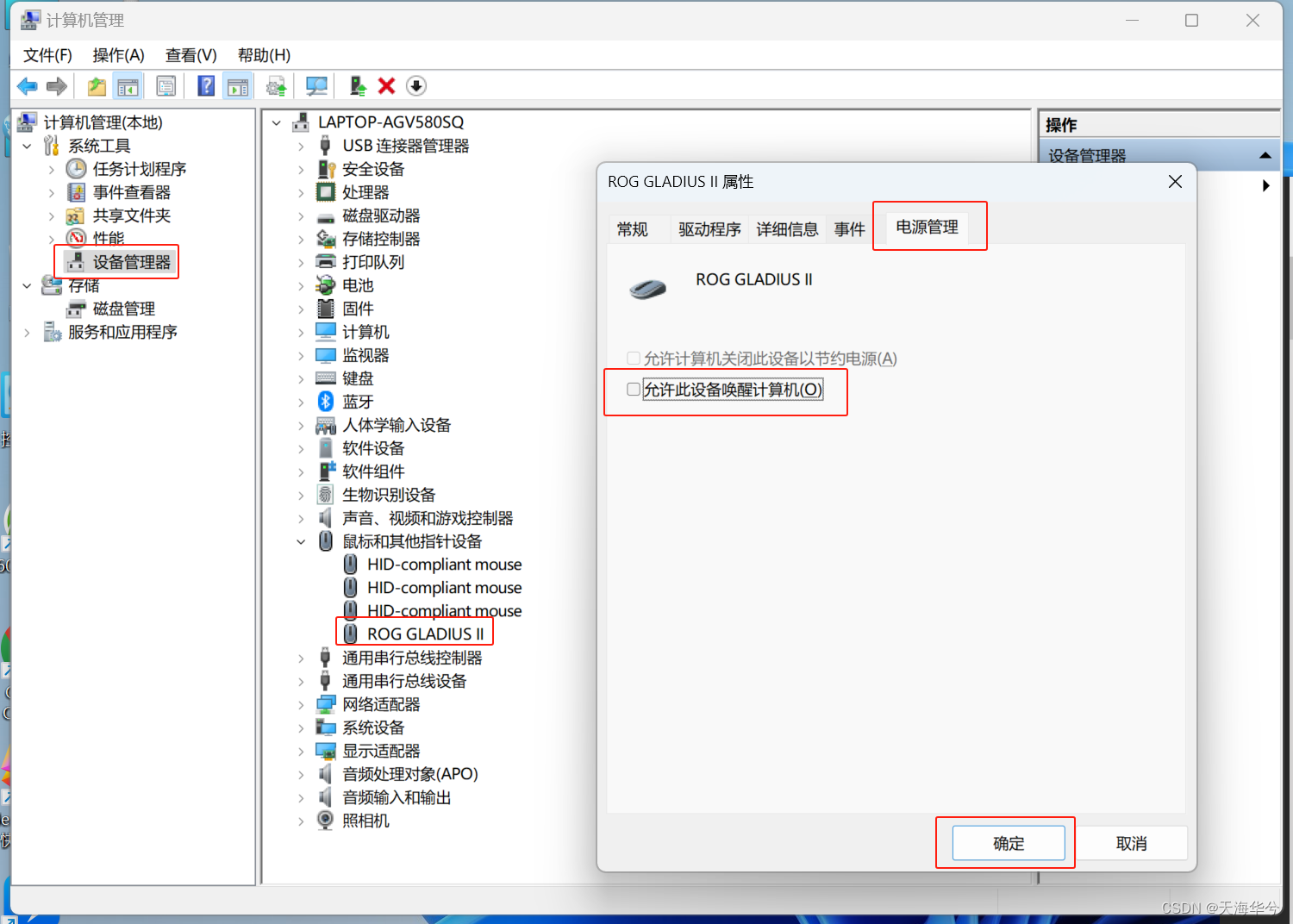Screen dimensions: 1293x924
Task: Select the first HID-compliant mouse entry
Action: pos(444,565)
